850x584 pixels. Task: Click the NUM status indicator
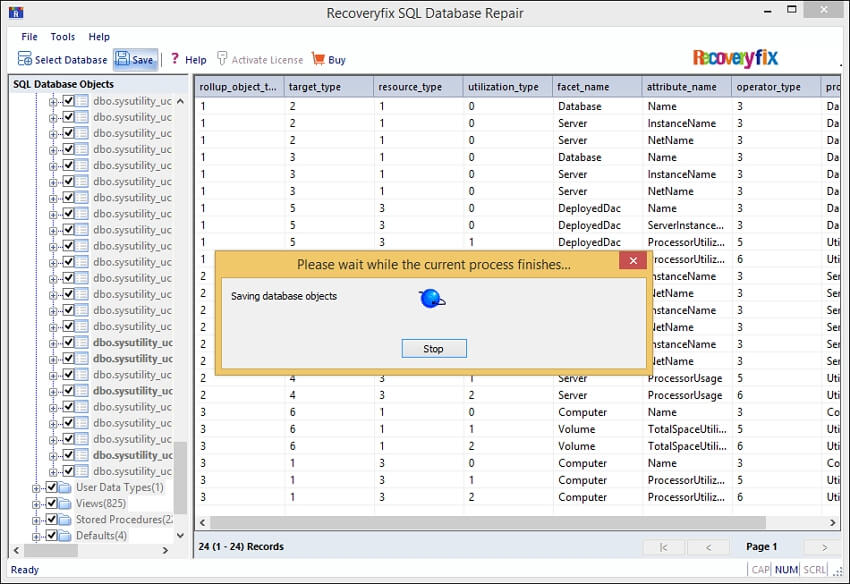(x=786, y=570)
